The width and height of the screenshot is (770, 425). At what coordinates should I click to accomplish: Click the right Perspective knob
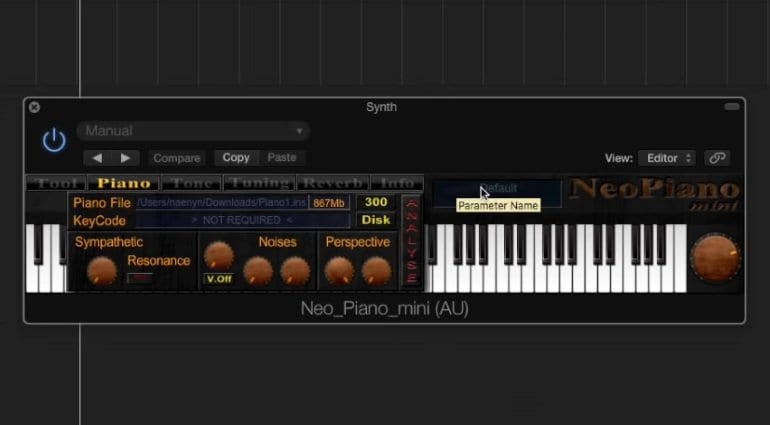(377, 271)
